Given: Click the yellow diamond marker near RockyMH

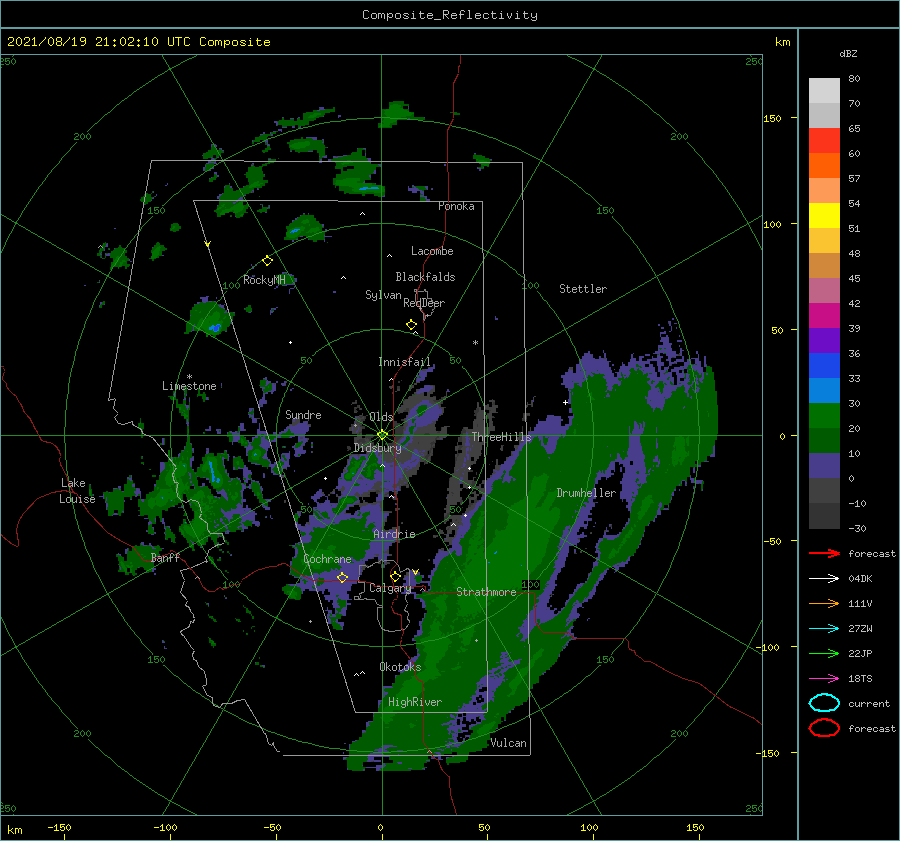Looking at the screenshot, I should click(x=267, y=261).
